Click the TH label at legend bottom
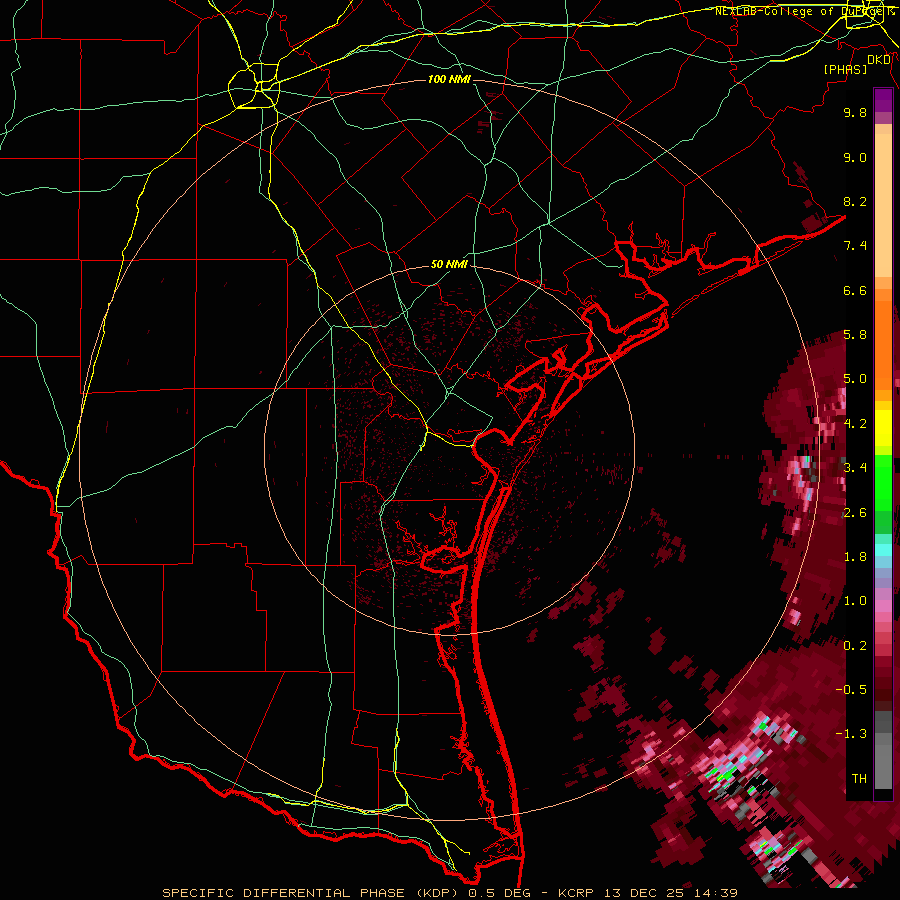The image size is (900, 900). pyautogui.click(x=859, y=779)
